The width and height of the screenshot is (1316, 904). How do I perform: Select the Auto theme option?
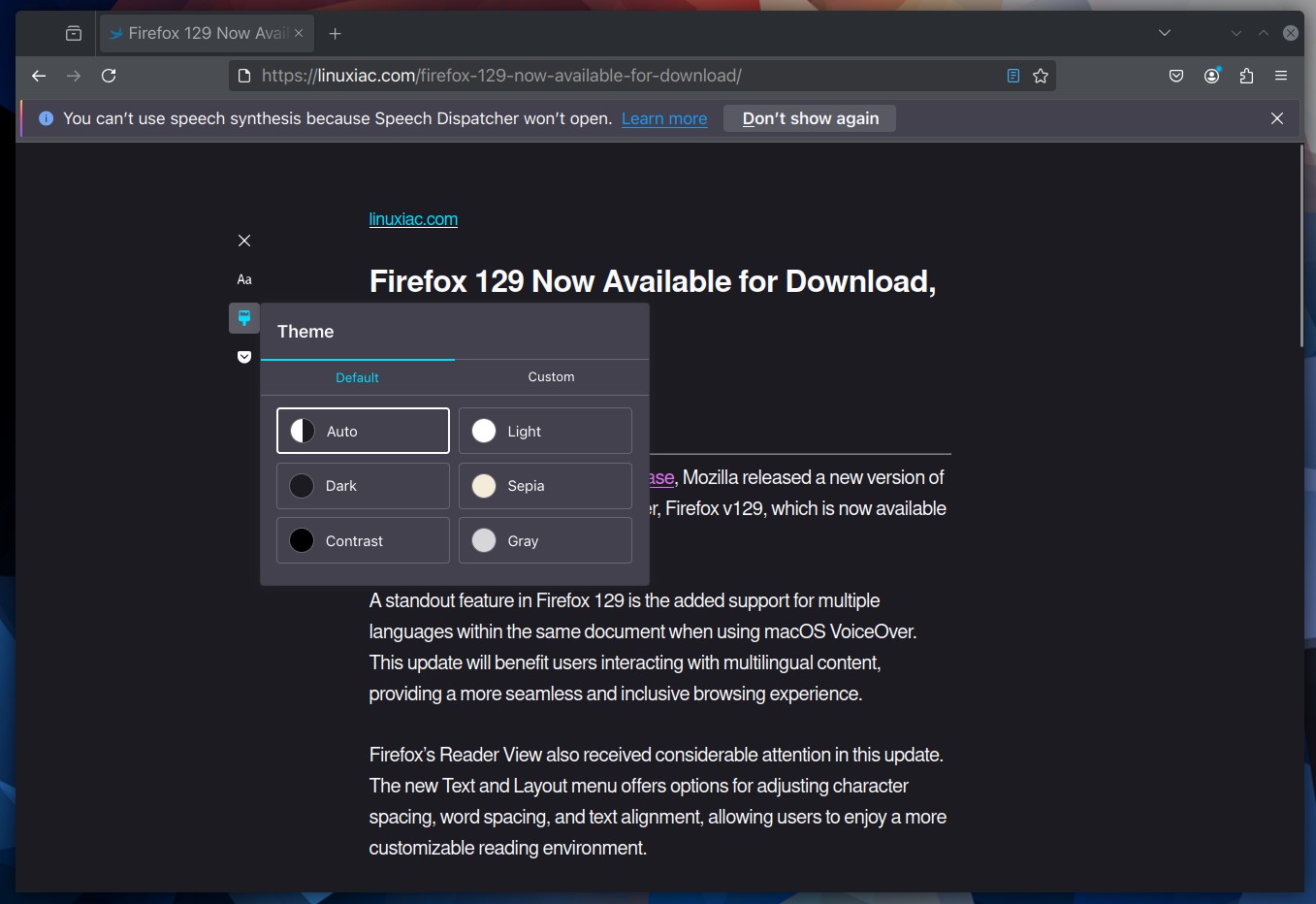(x=363, y=431)
